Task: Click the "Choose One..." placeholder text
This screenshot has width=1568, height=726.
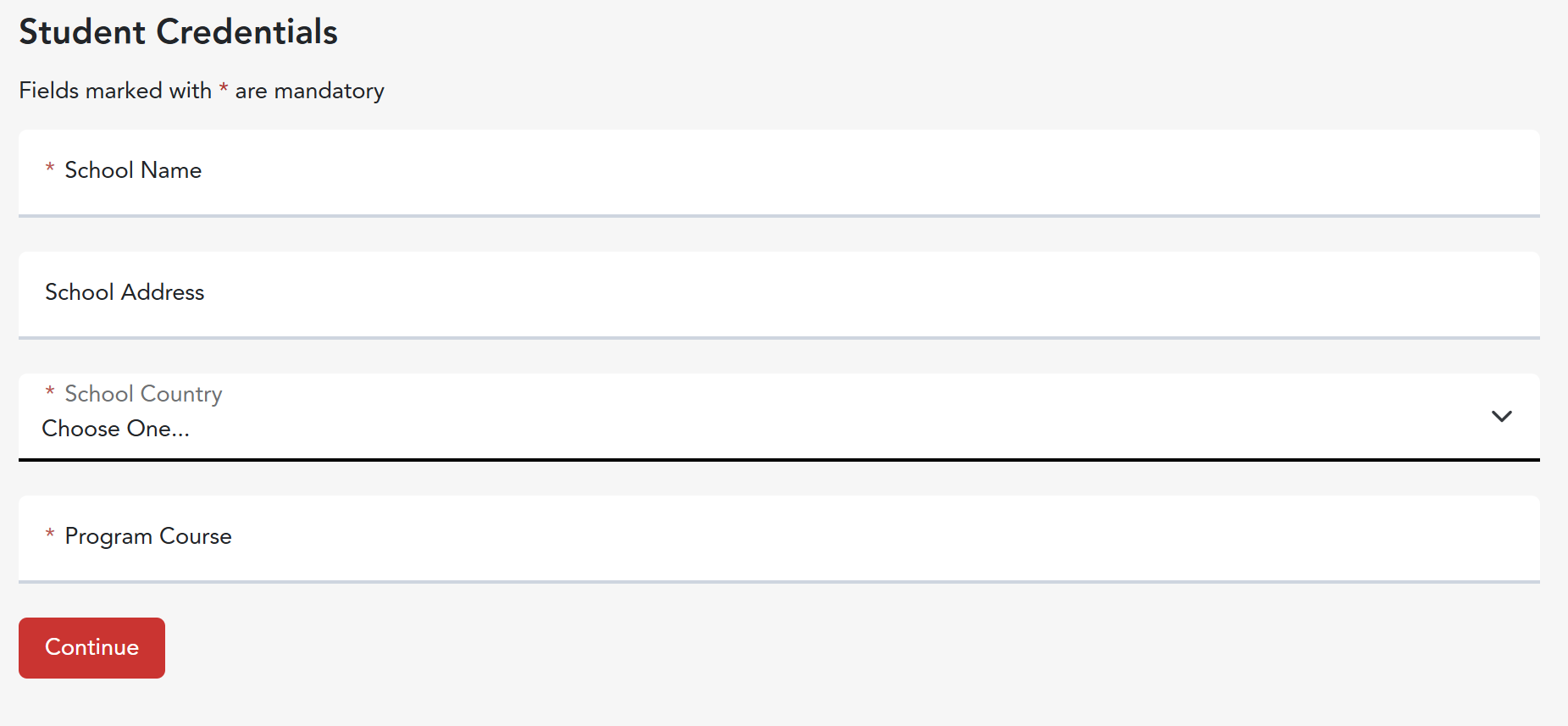Action: click(116, 429)
